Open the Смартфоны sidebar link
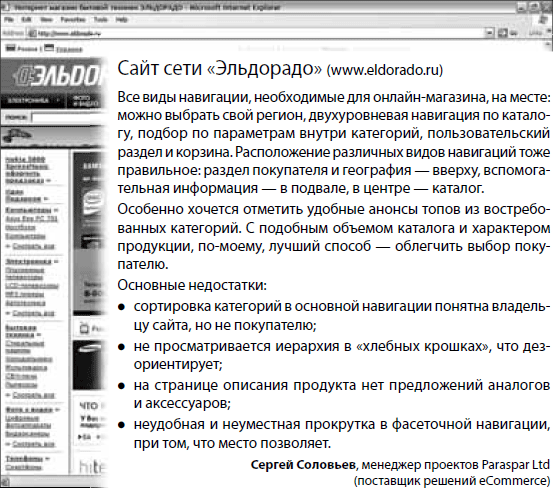Viewport: 553px width, 488px height. (23, 467)
